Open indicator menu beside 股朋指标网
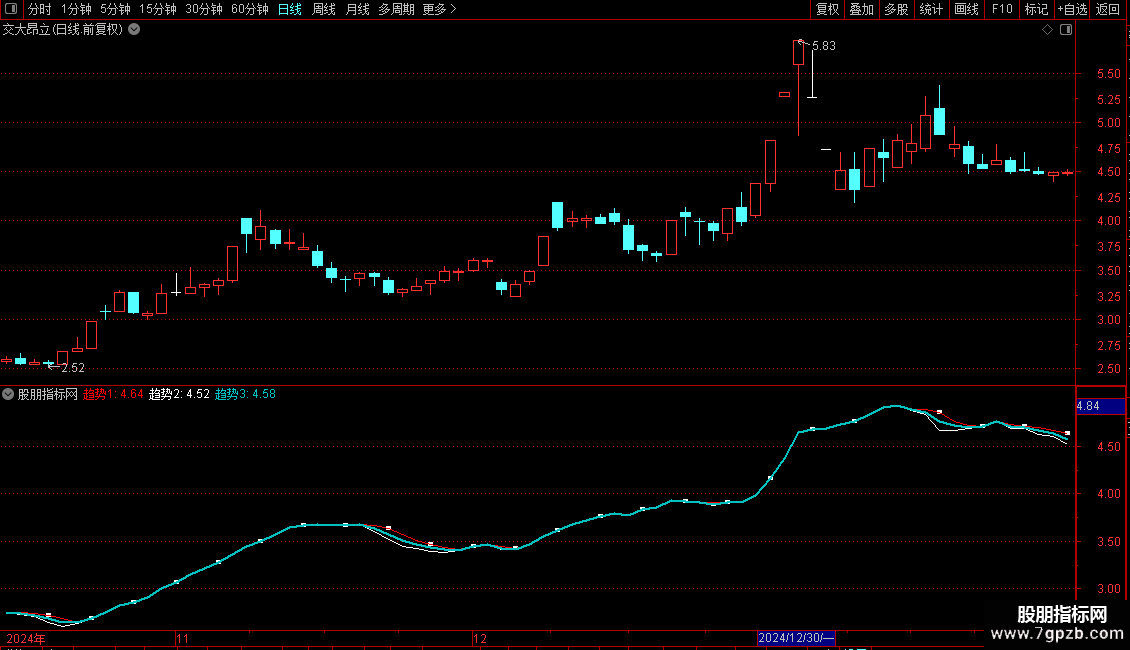The height and width of the screenshot is (650, 1130). (8, 394)
